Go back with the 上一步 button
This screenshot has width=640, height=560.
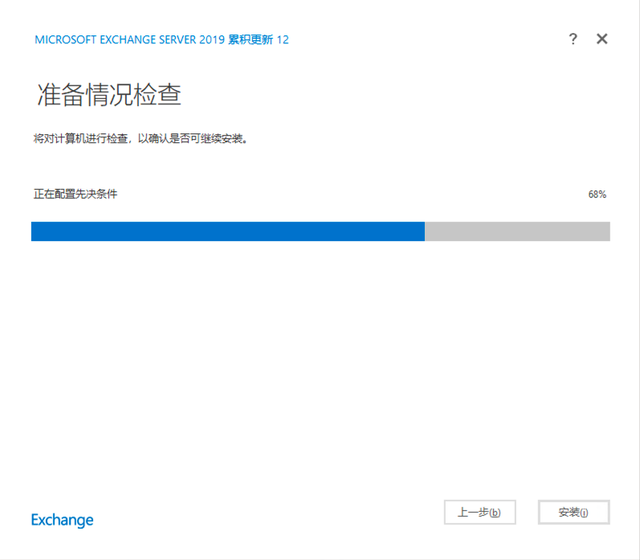tap(480, 512)
